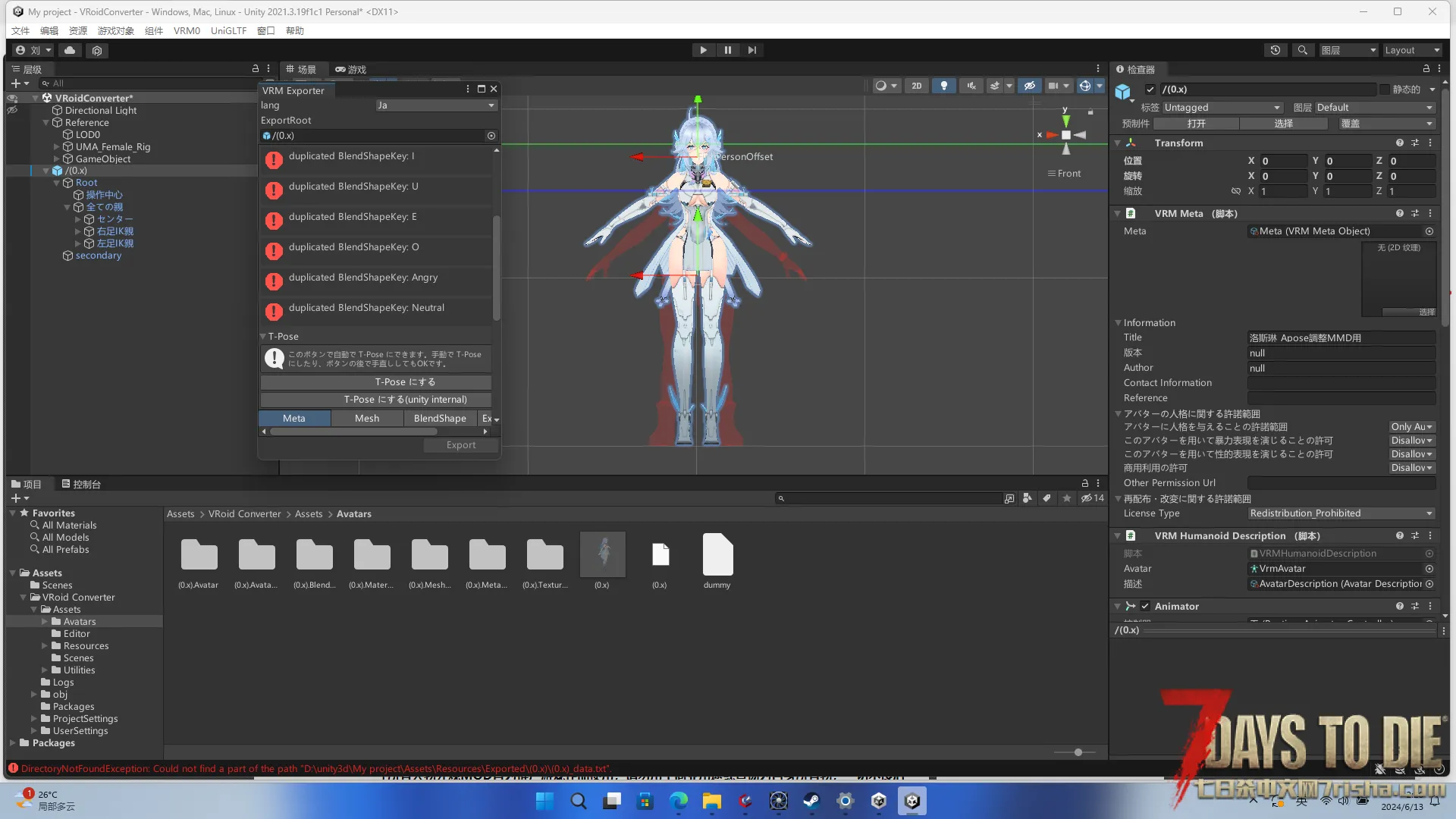The height and width of the screenshot is (819, 1456).
Task: Lock the Inspector panel
Action: (1426, 69)
